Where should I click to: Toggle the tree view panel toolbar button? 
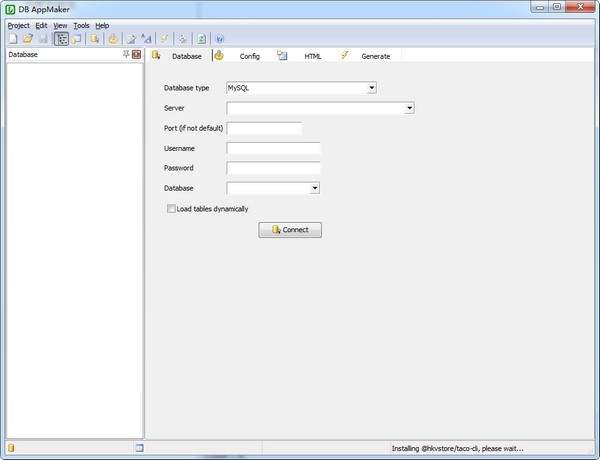tap(60, 39)
